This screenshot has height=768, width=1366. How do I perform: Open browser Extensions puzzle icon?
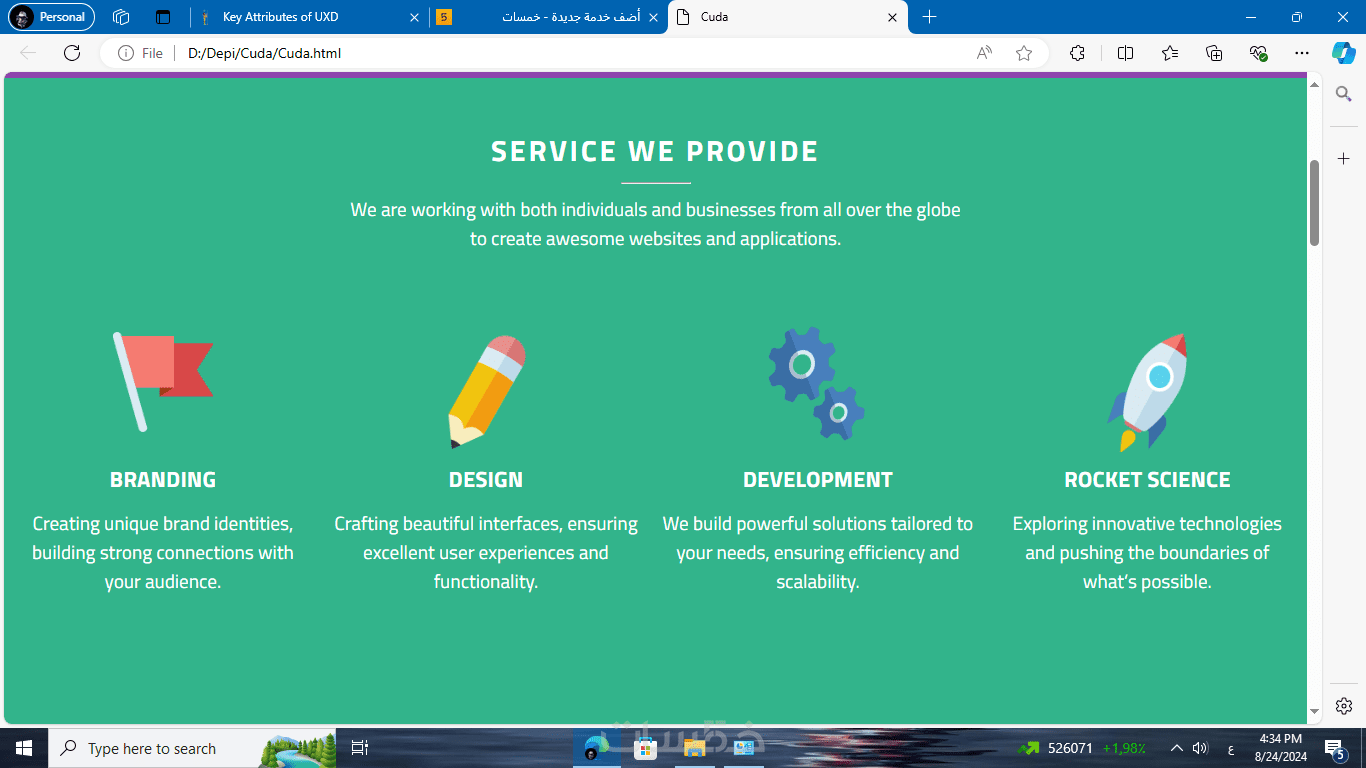point(1077,53)
